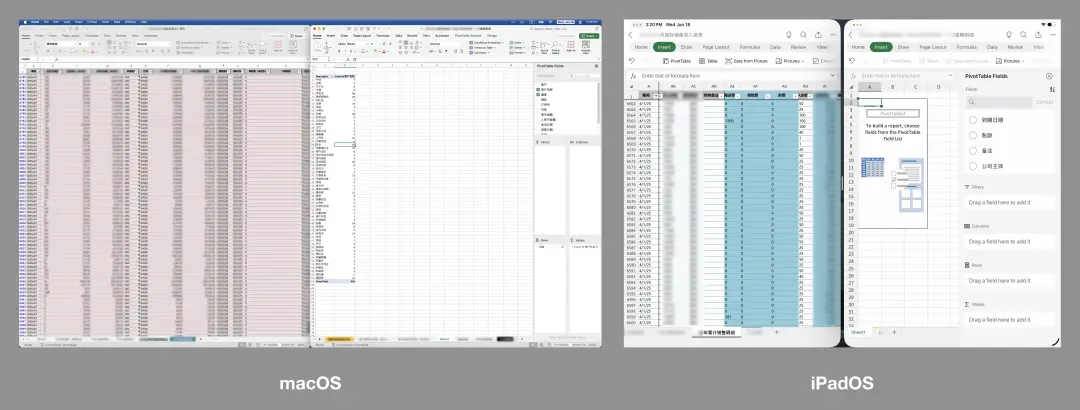Image resolution: width=1080 pixels, height=410 pixels.
Task: Tap the lightbulb icon in left iPad header
Action: pos(790,35)
